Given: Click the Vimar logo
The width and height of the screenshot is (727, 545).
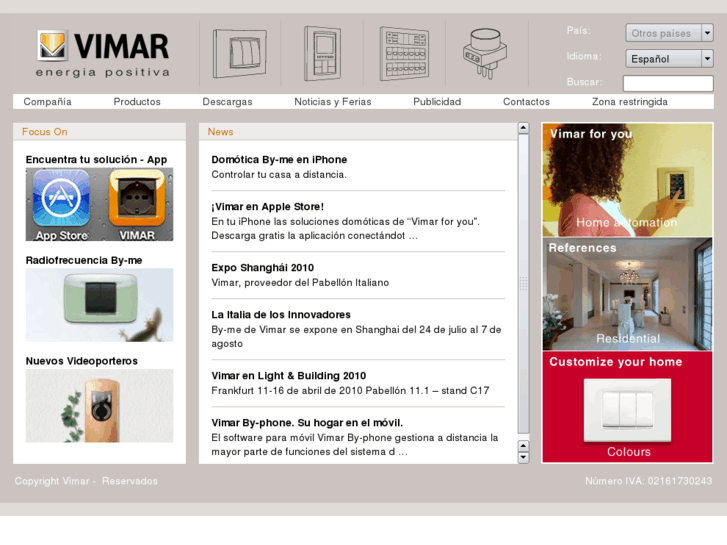Looking at the screenshot, I should coord(103,53).
